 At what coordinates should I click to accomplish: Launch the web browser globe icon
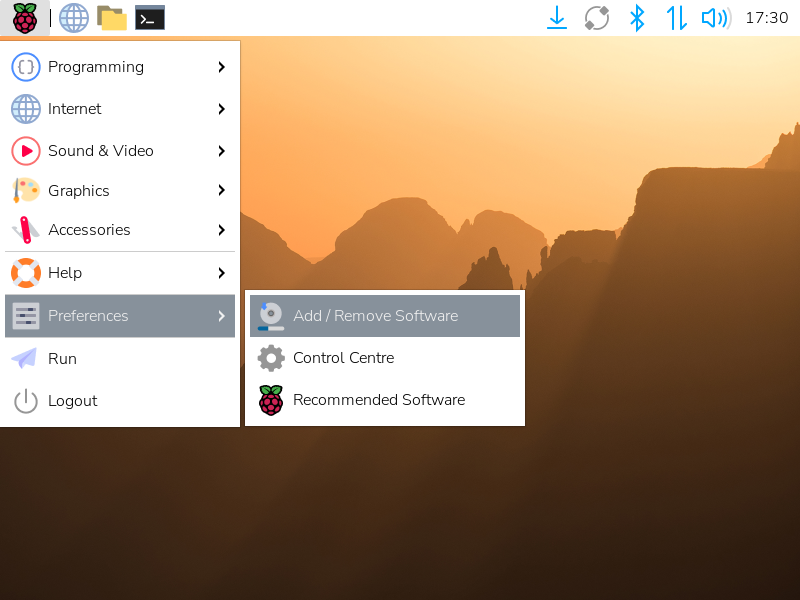pyautogui.click(x=74, y=18)
